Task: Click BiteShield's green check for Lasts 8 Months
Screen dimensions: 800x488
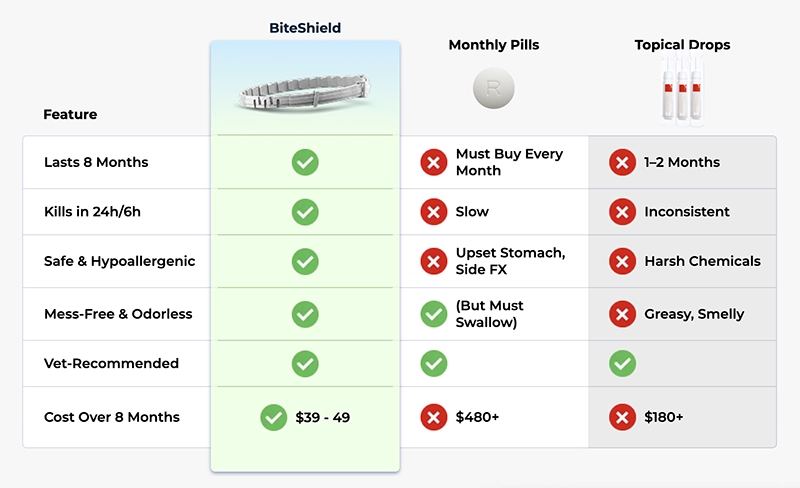Action: point(305,162)
